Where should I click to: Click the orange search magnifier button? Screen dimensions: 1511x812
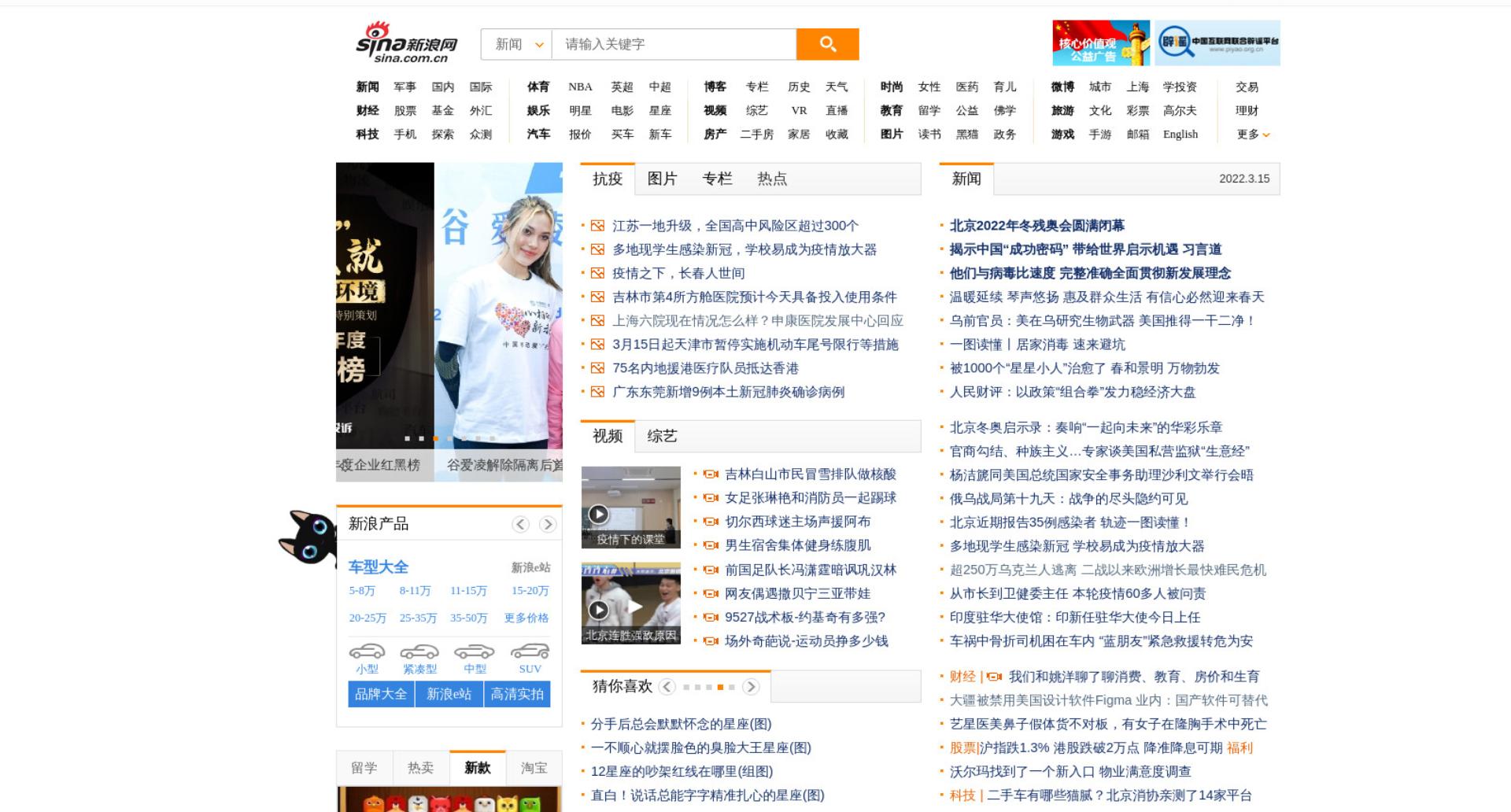827,44
